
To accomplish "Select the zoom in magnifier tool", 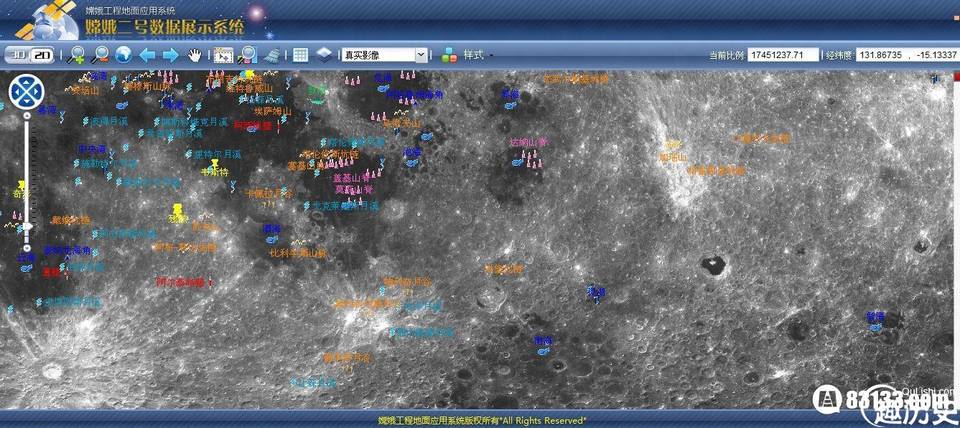I will point(76,55).
